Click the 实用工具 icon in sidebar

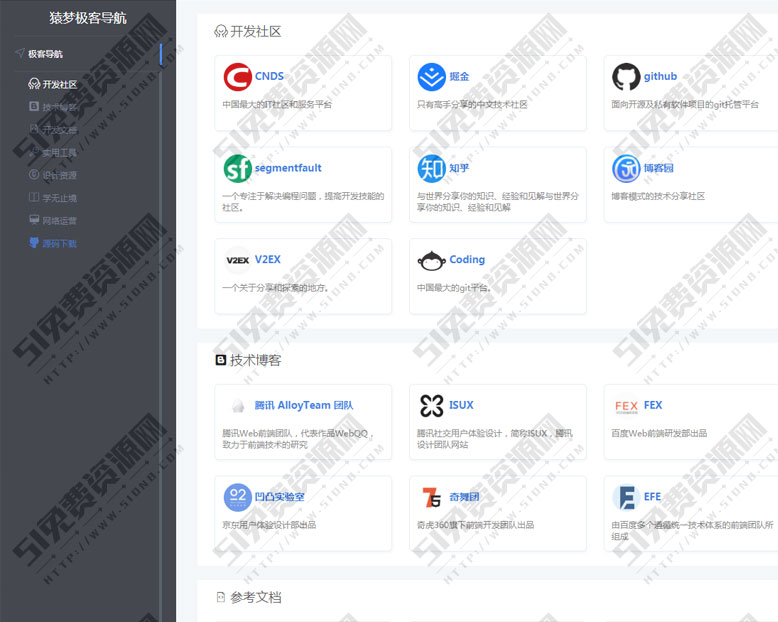pyautogui.click(x=34, y=152)
